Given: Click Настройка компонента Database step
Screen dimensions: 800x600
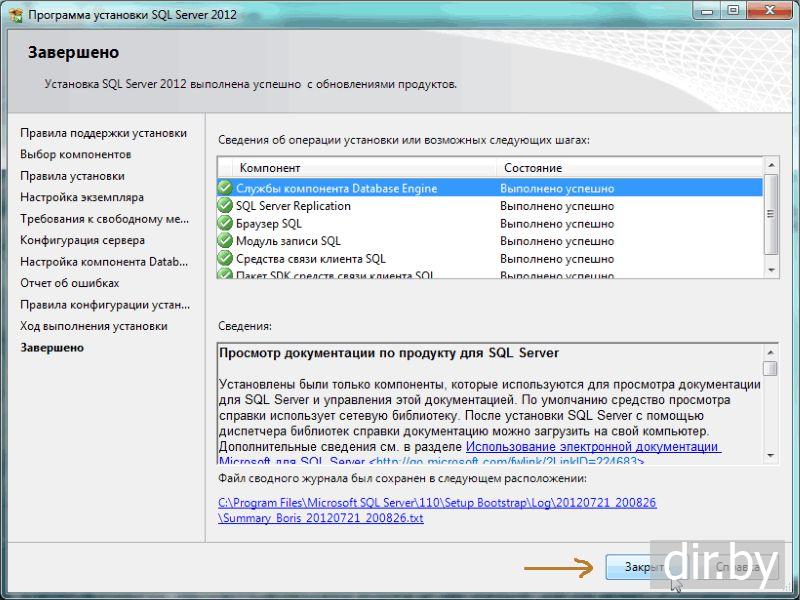Looking at the screenshot, I should [x=104, y=262].
